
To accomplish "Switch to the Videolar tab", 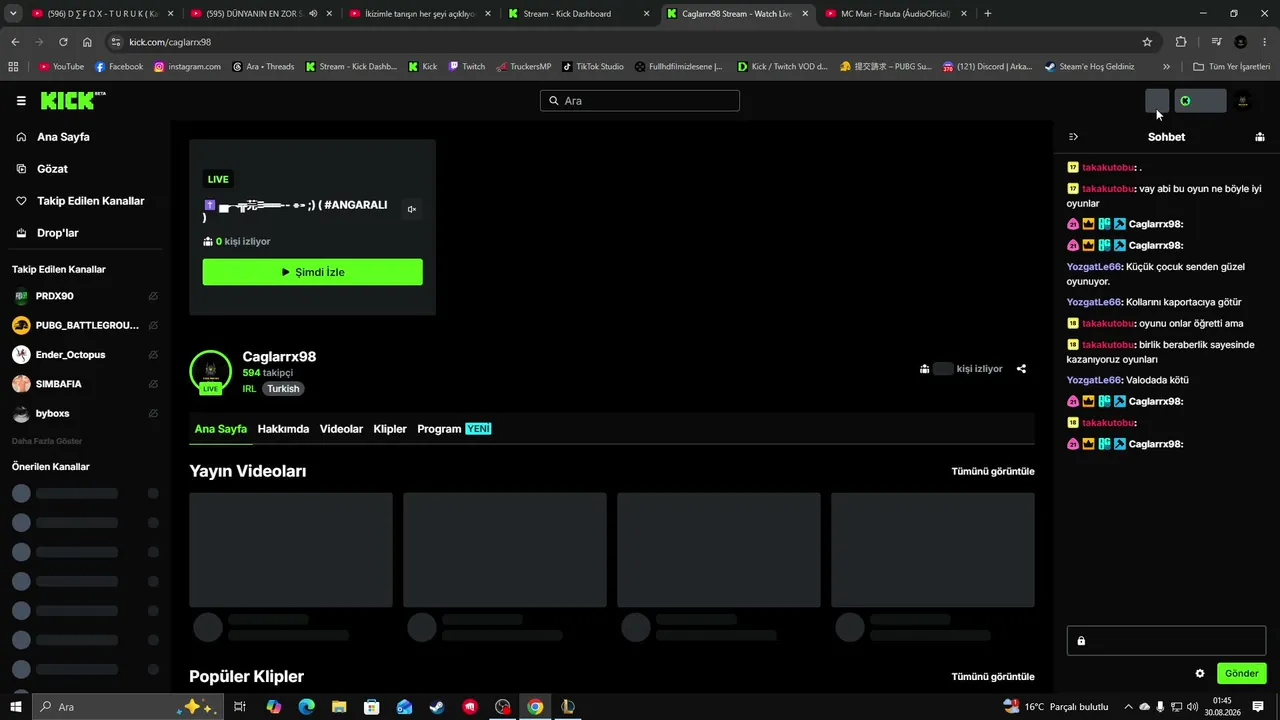I will (x=341, y=429).
